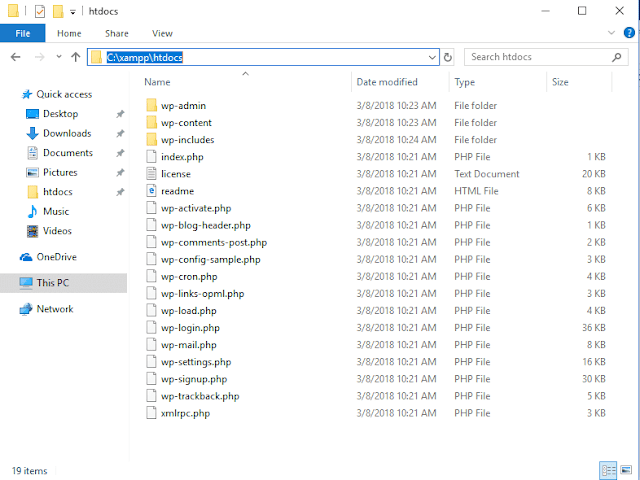Open Music in the navigation pane

(x=56, y=211)
